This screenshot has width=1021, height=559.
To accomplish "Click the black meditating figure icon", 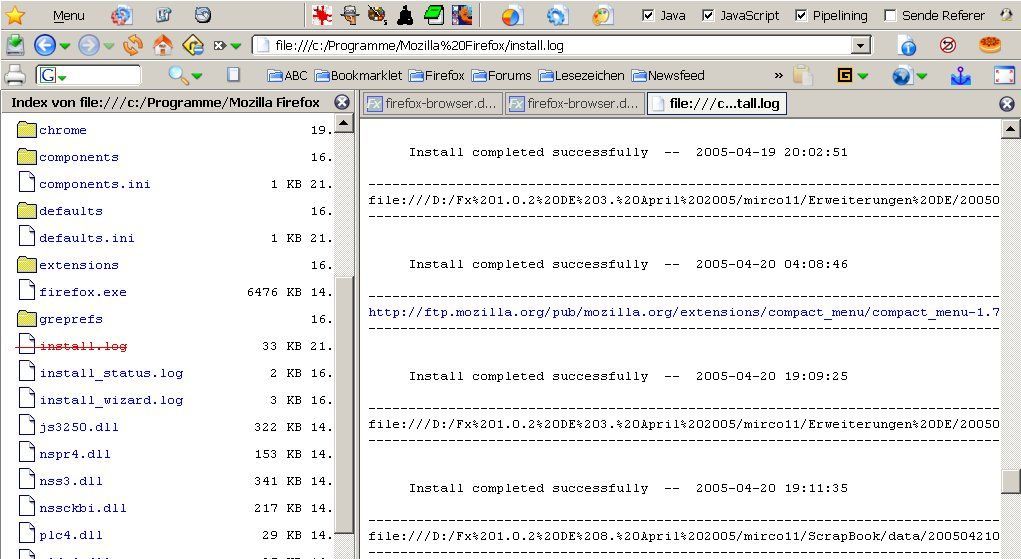I will point(405,15).
